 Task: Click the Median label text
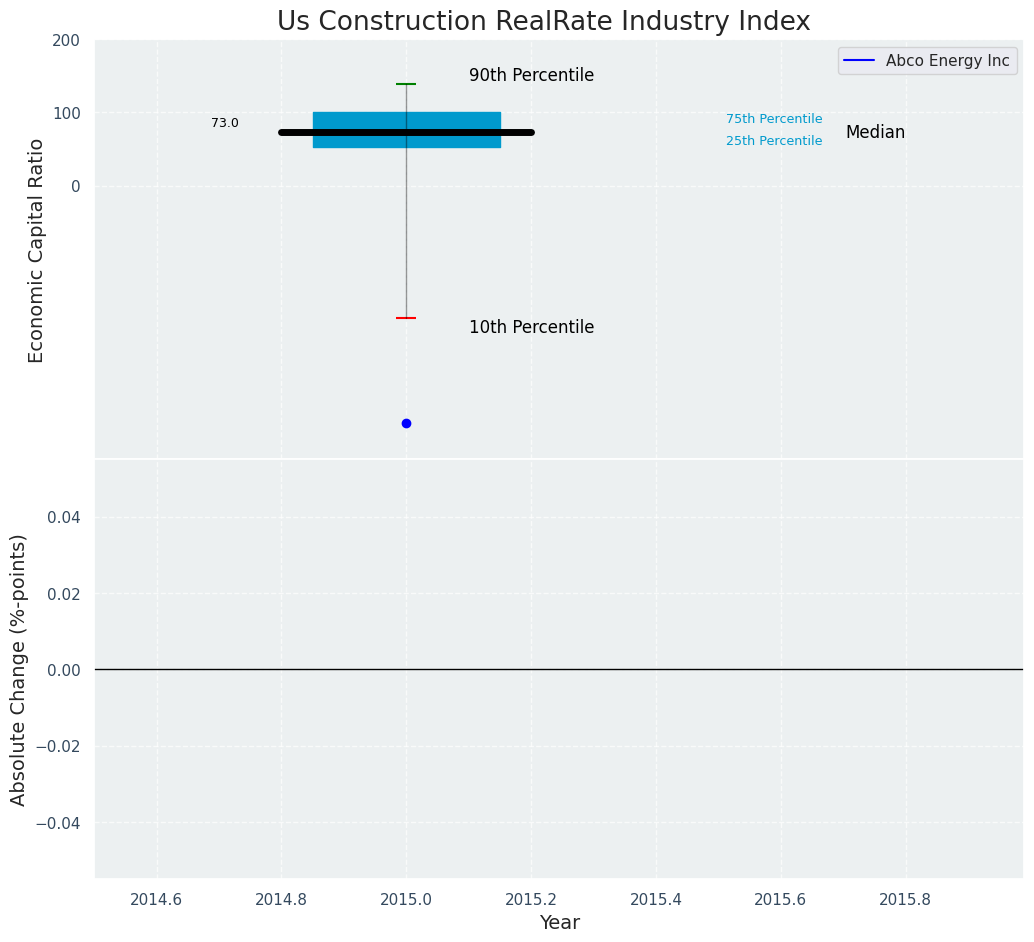point(875,132)
